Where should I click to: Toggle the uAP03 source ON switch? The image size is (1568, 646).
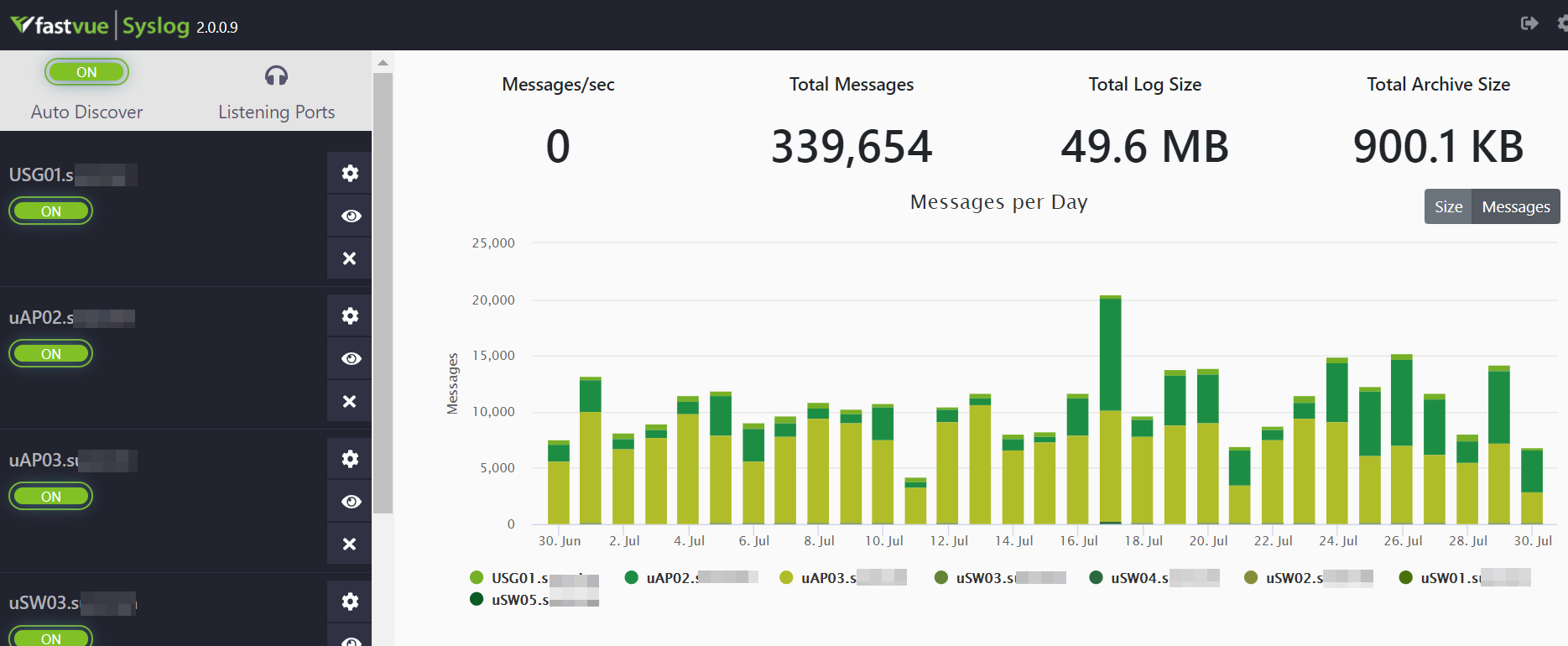click(50, 497)
